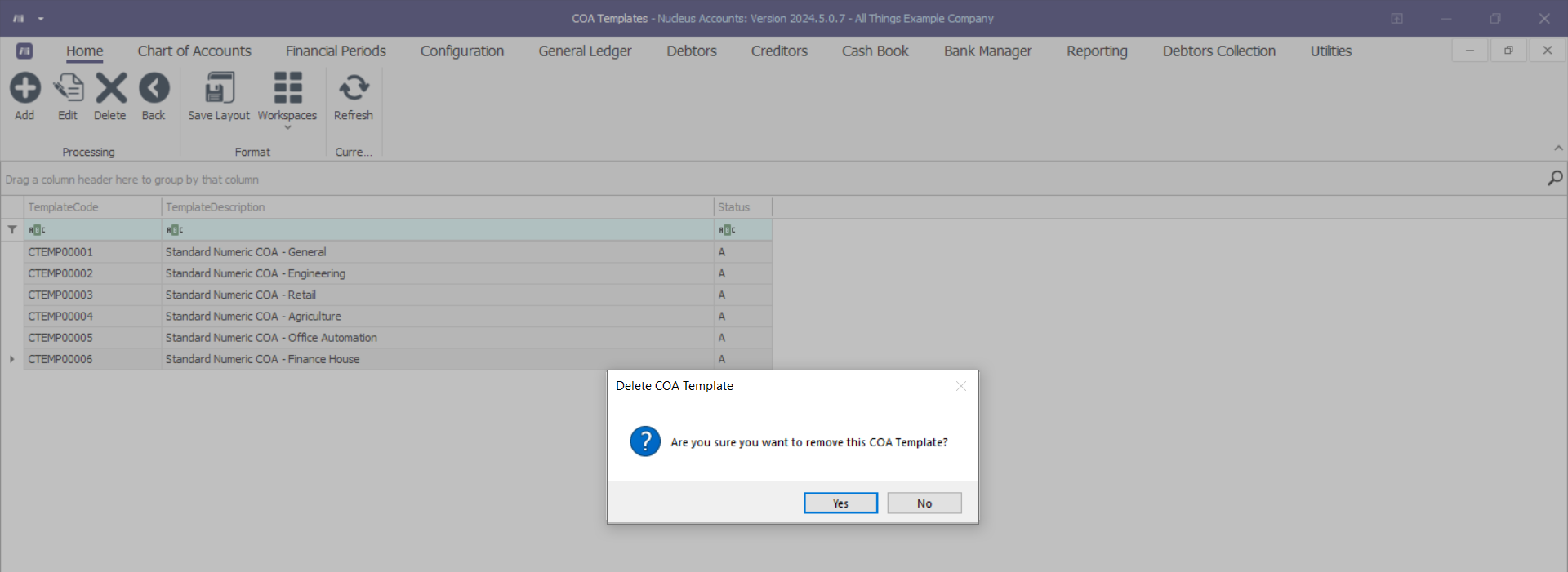Click the filter funnel icon
The width and height of the screenshot is (1568, 572).
click(12, 230)
